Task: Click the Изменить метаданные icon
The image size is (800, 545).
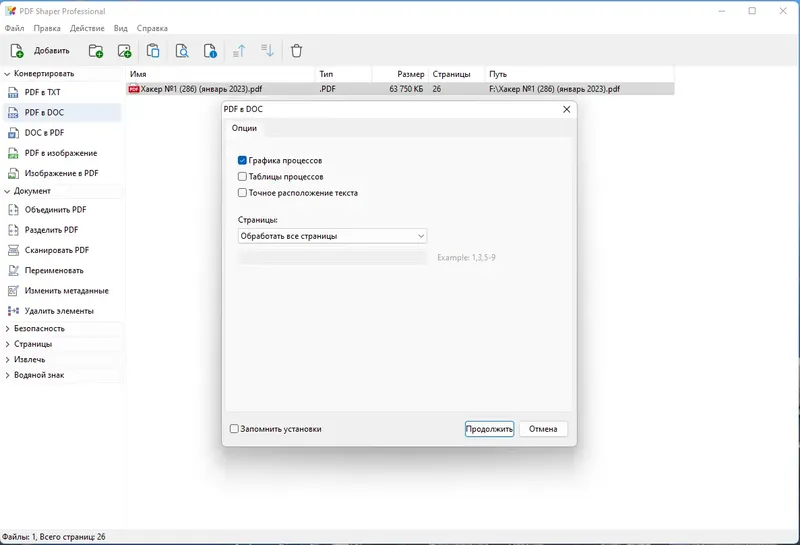Action: coord(13,291)
